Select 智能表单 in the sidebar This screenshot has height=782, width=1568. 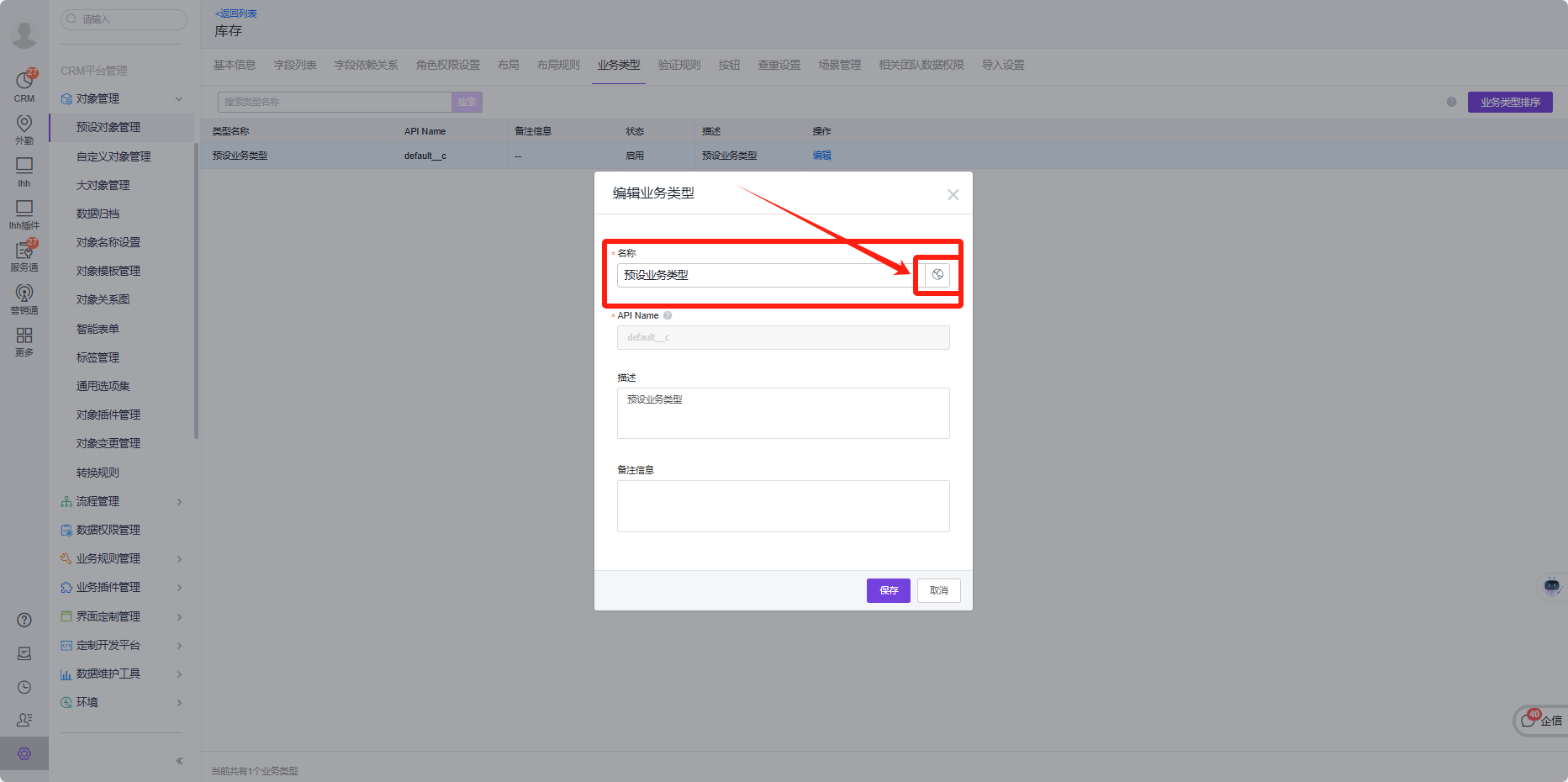point(98,329)
